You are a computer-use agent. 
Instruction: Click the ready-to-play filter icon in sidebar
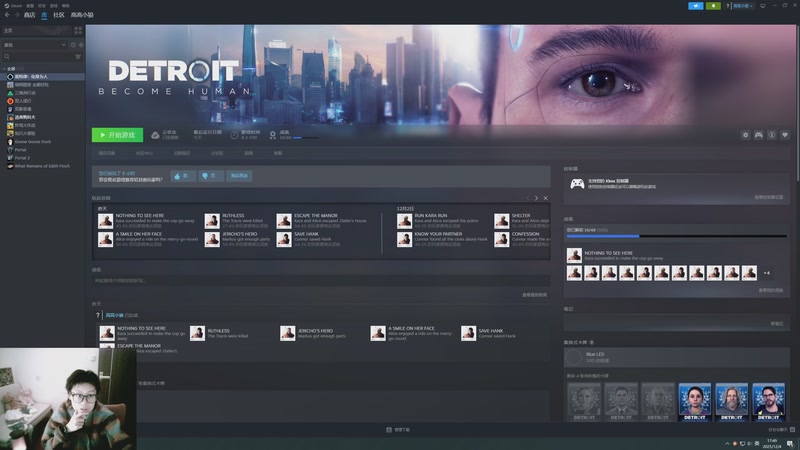click(81, 45)
